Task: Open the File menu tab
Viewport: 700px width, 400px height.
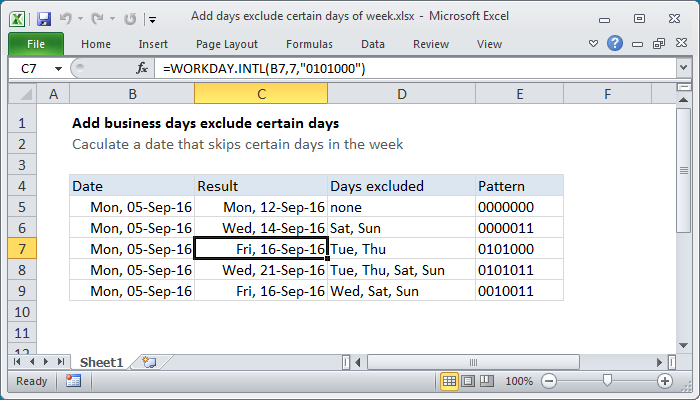Action: tap(35, 44)
